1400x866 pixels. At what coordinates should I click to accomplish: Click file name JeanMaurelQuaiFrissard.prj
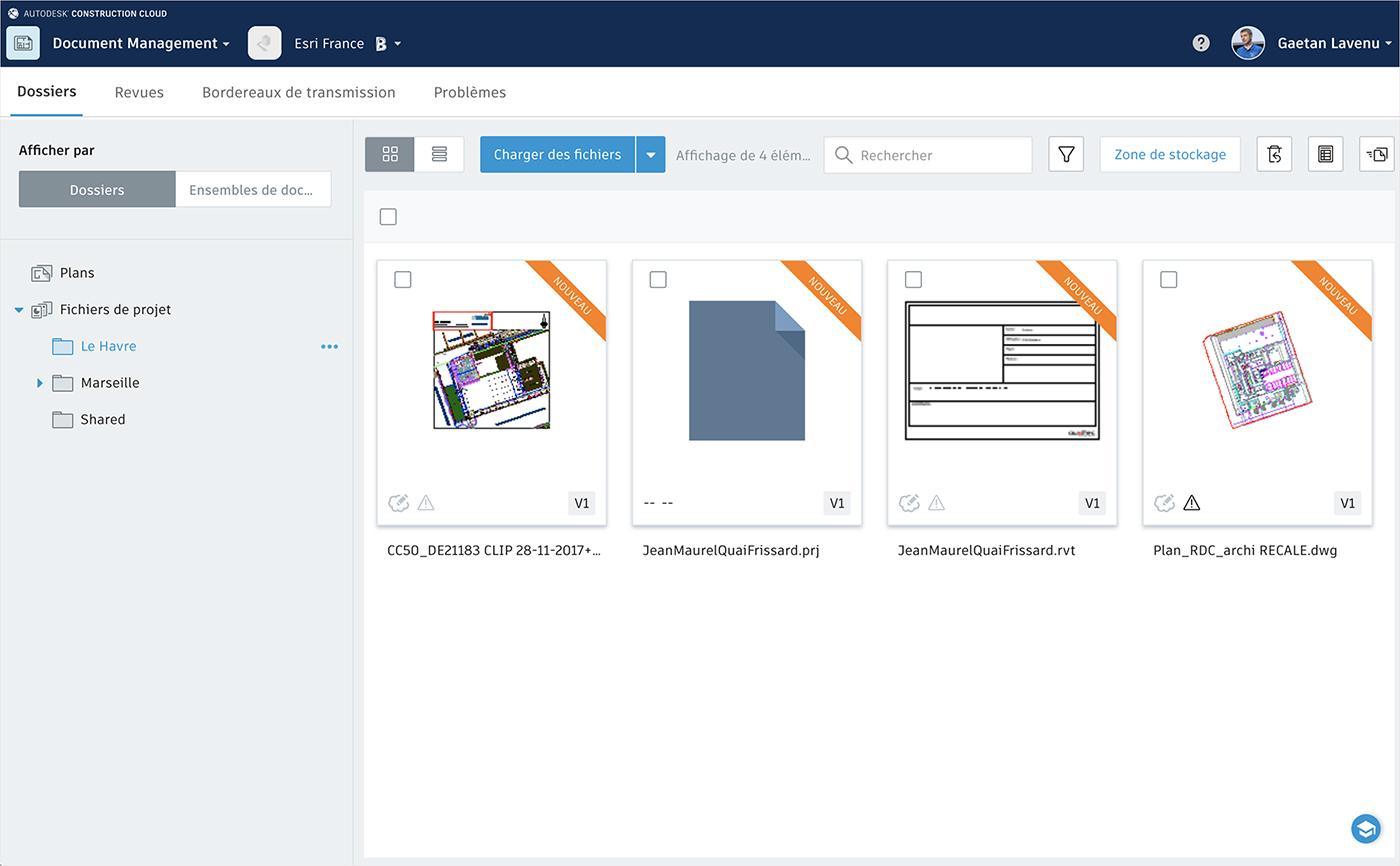click(x=731, y=550)
